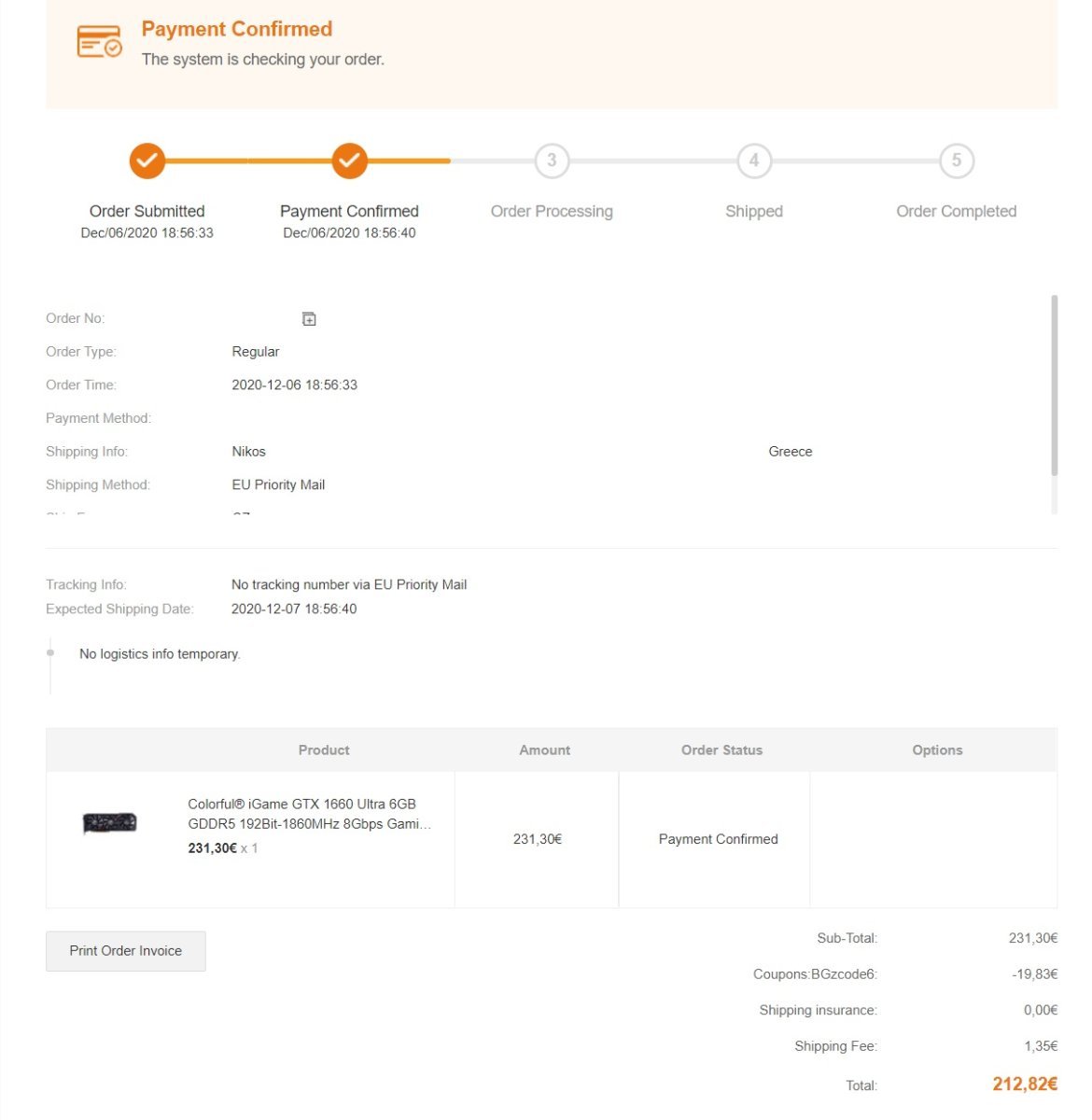Click the step 4 Shipped circle

coord(754,161)
